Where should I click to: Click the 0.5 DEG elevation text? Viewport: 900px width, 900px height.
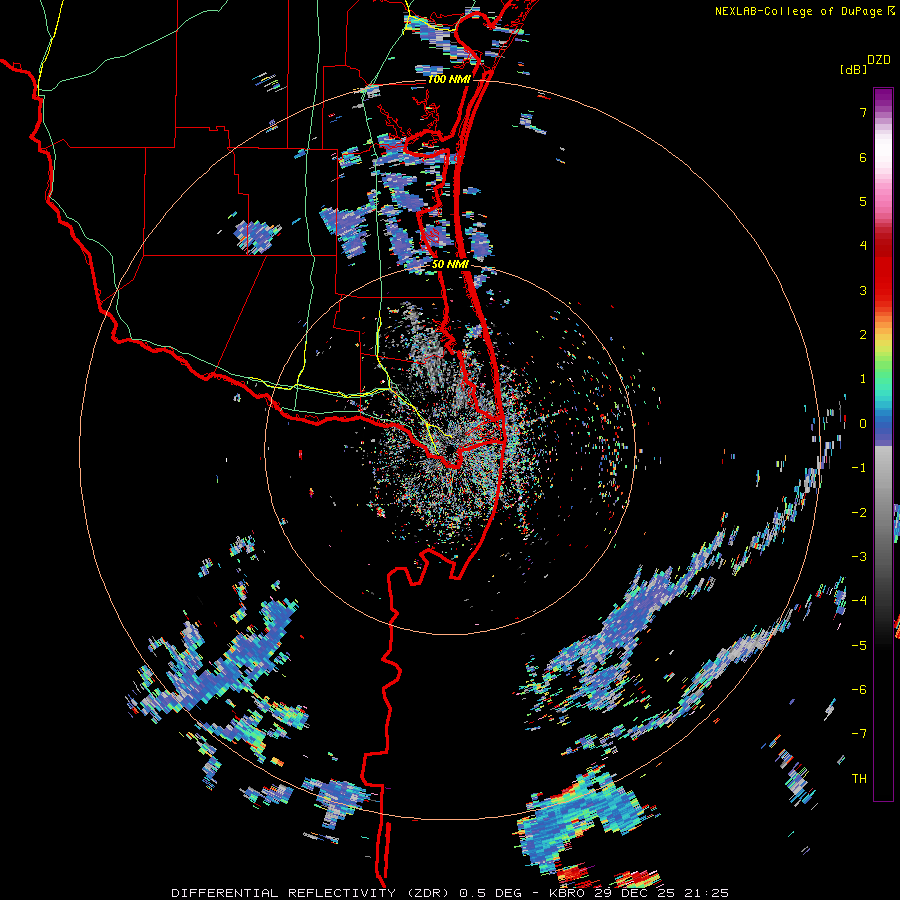pyautogui.click(x=491, y=893)
